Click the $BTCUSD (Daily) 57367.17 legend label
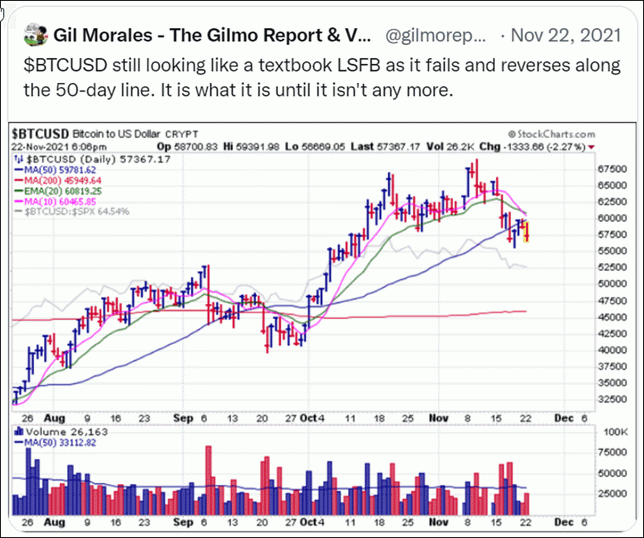The image size is (644, 538). (x=99, y=159)
